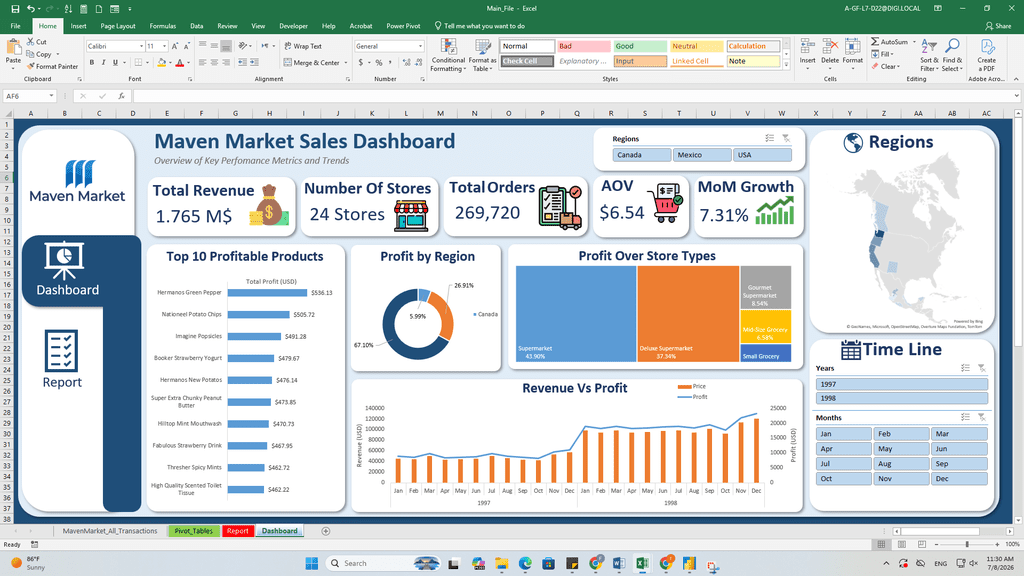Viewport: 1024px width, 576px height.
Task: Add a new sheet with plus icon
Action: [326, 531]
